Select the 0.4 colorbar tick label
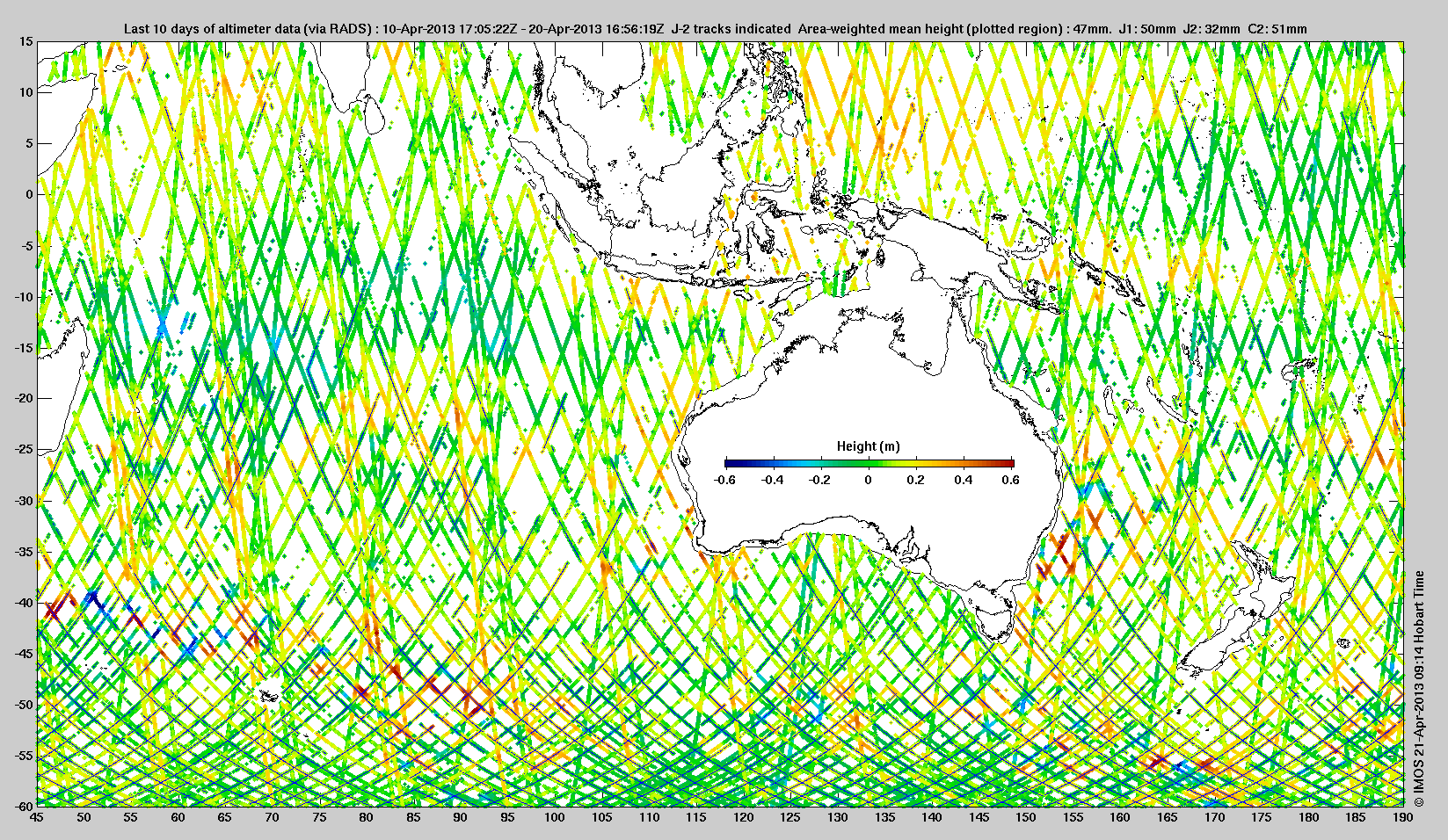 [x=964, y=480]
